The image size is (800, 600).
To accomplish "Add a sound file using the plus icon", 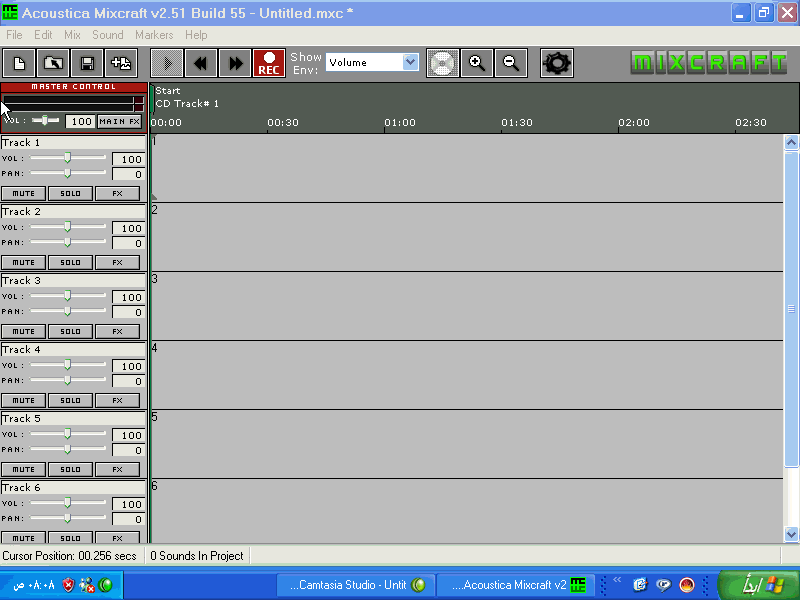I will 121,63.
